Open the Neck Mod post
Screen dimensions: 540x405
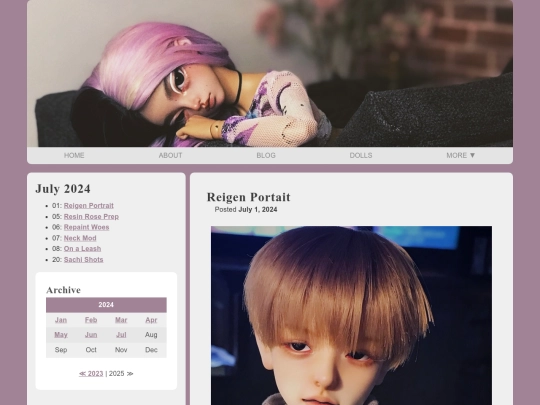pos(80,238)
